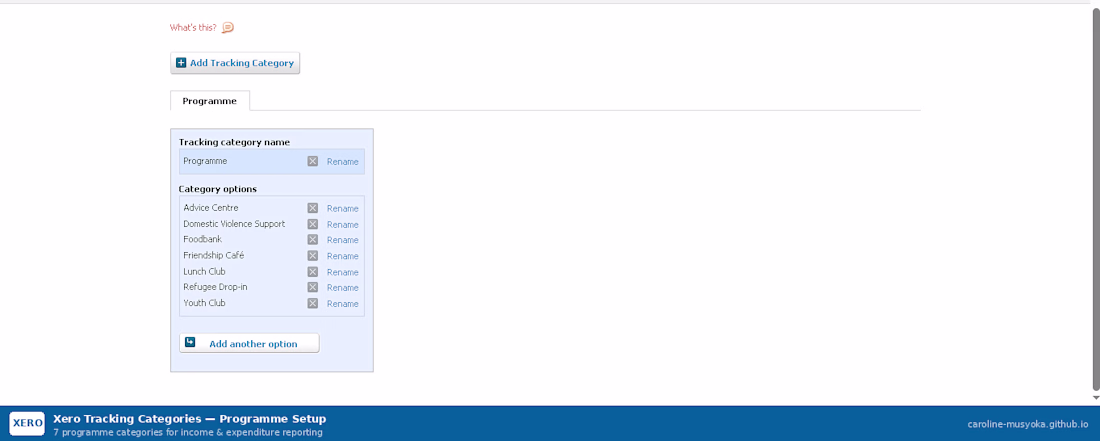Screen dimensions: 1100x441
Task: Rename the Friendship Café option
Action: 342,257
